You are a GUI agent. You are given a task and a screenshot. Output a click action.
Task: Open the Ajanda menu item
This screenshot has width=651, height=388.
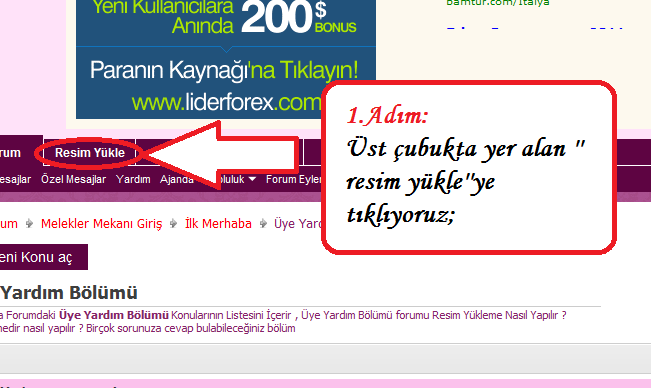pyautogui.click(x=177, y=179)
